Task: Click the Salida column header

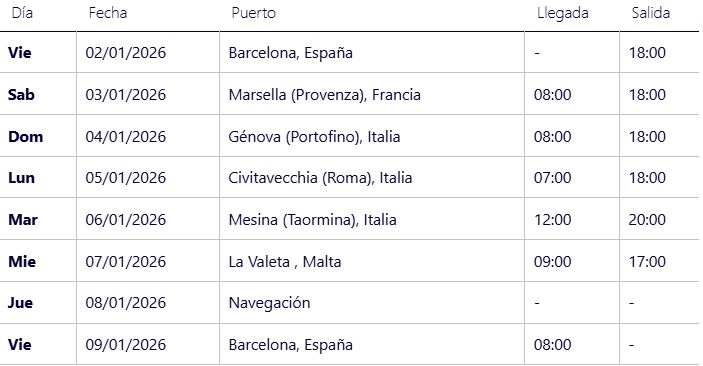Action: point(651,13)
